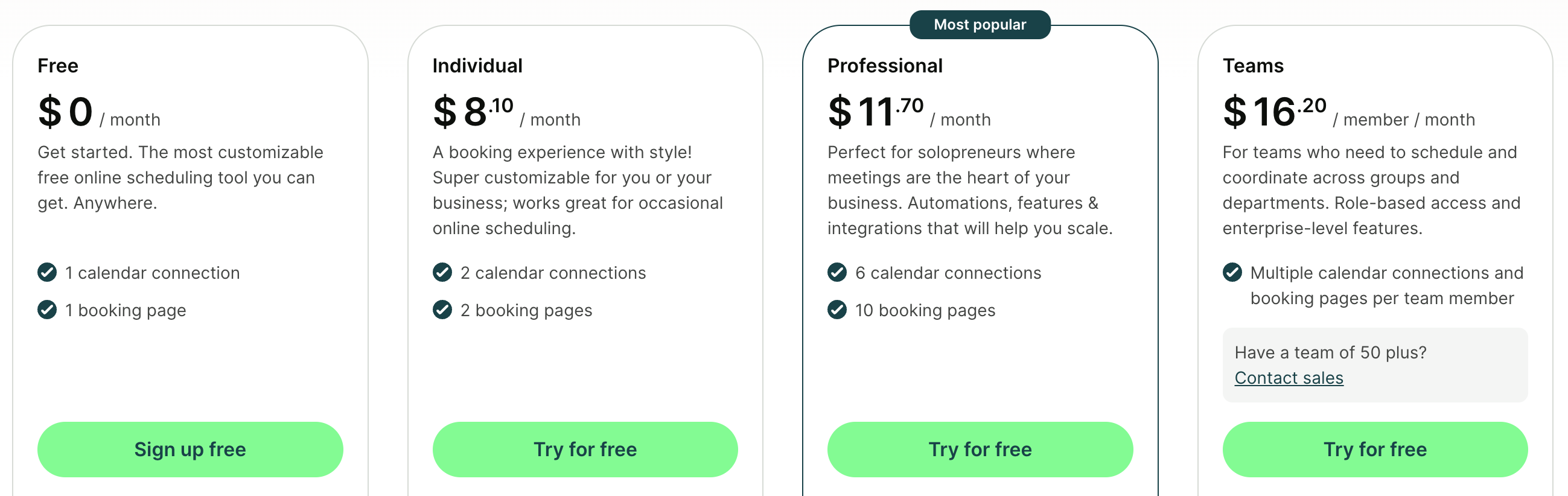
Task: Start the Individual plan "Try for free"
Action: pos(585,449)
